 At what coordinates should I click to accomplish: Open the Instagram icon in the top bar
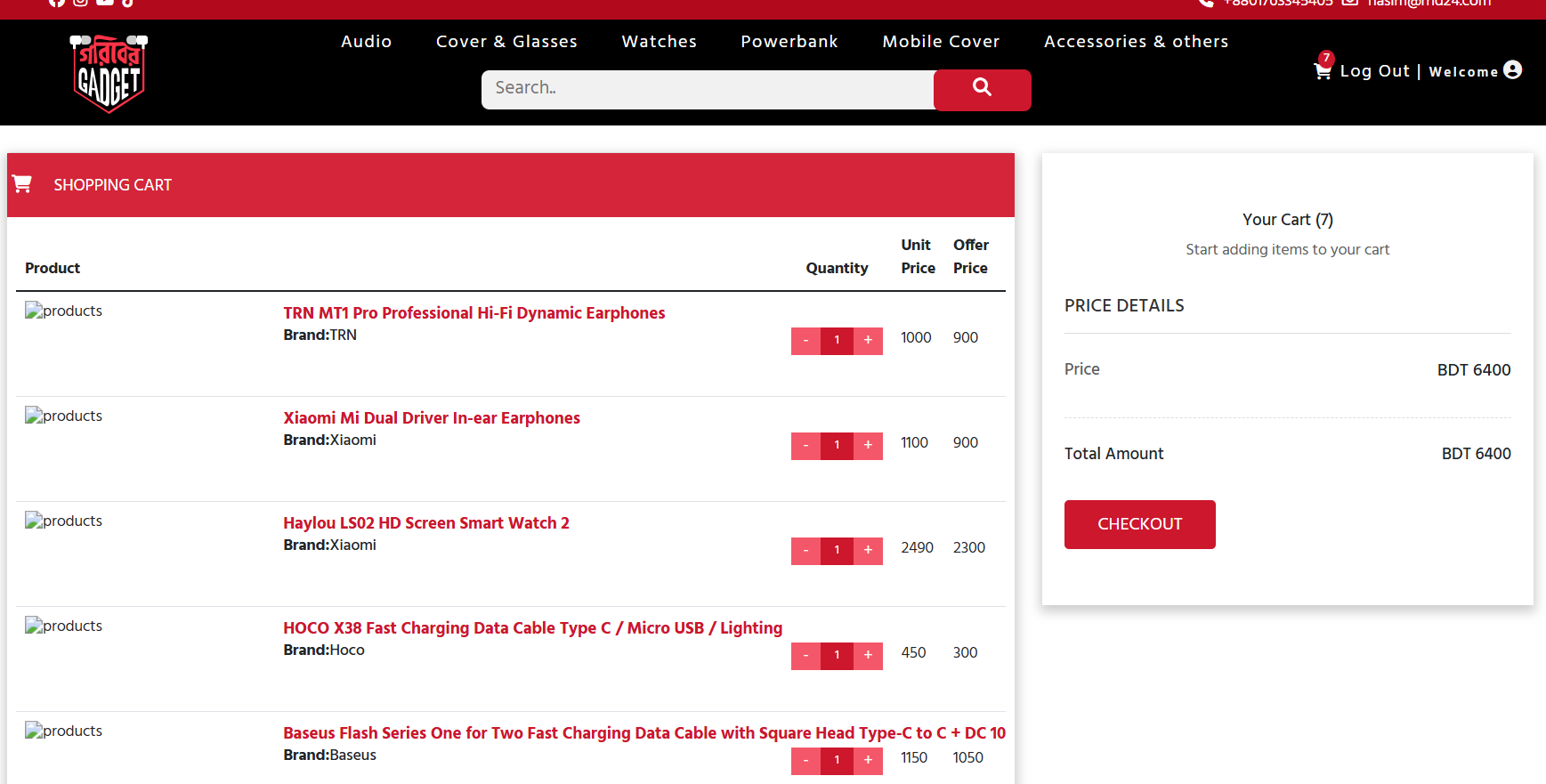click(x=80, y=3)
